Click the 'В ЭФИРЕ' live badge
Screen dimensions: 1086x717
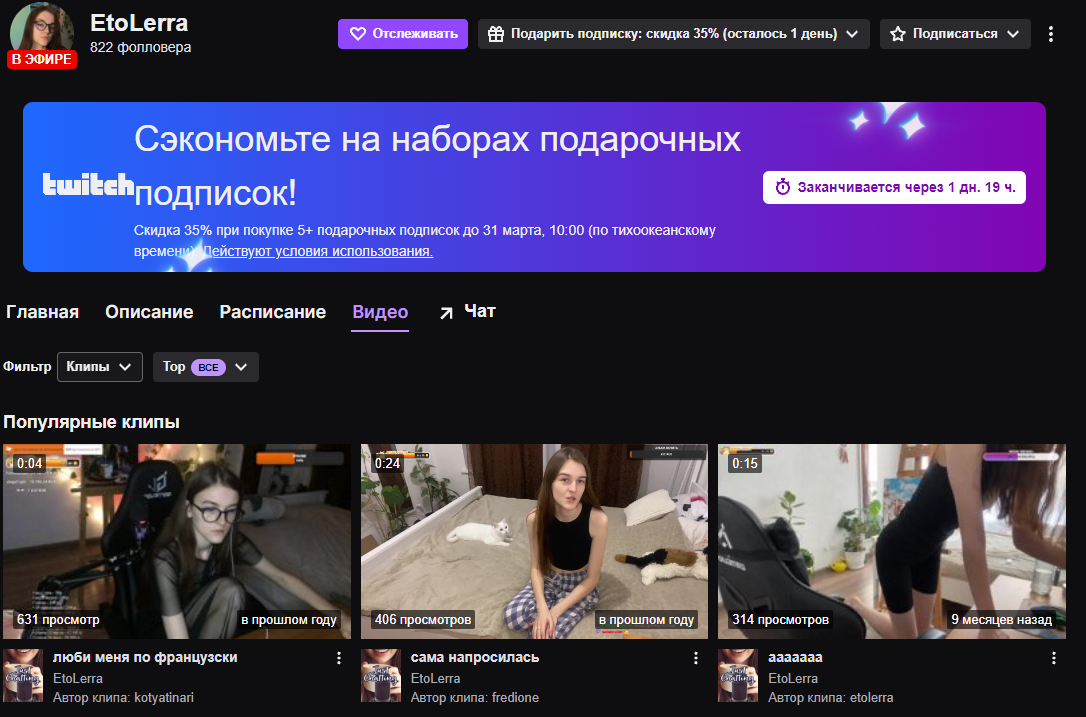tap(42, 60)
